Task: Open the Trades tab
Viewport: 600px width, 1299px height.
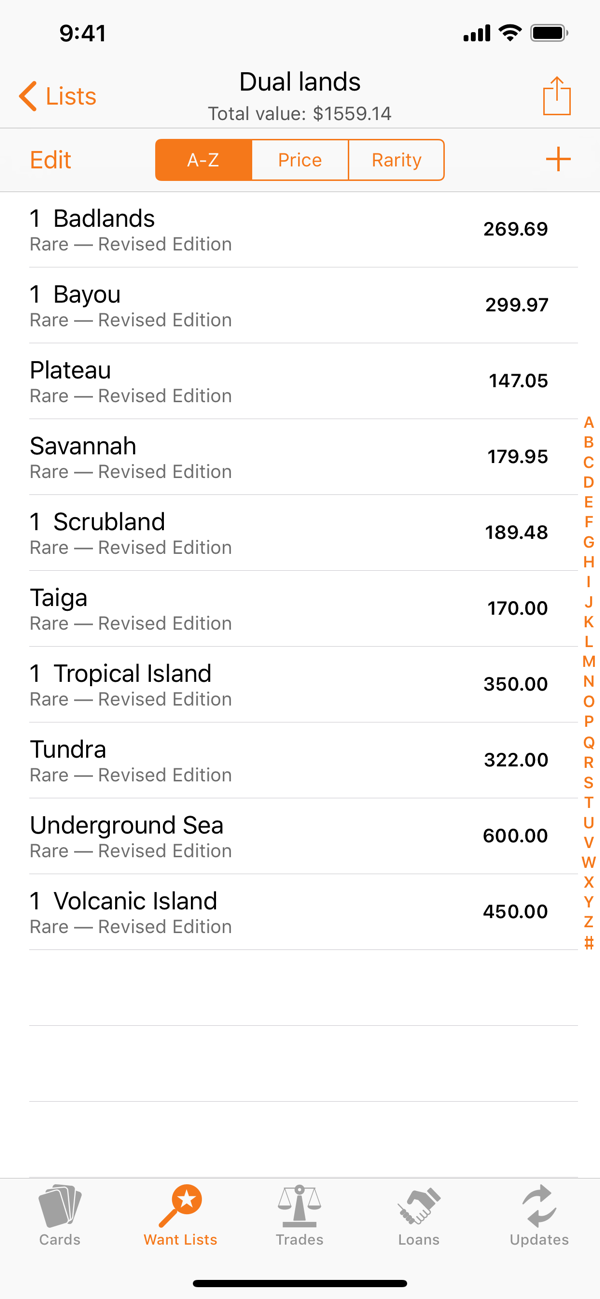Action: [300, 1216]
